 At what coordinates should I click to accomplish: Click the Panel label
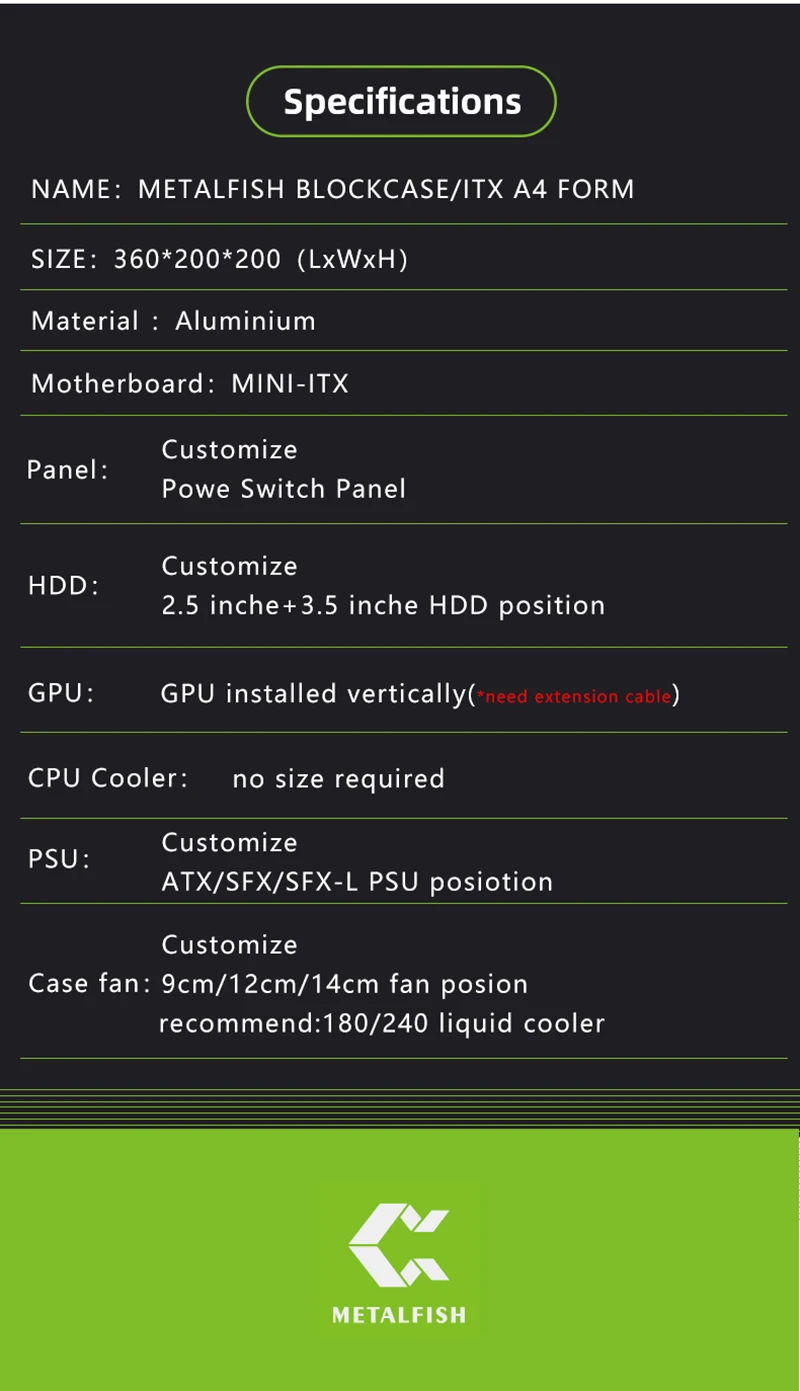(68, 469)
